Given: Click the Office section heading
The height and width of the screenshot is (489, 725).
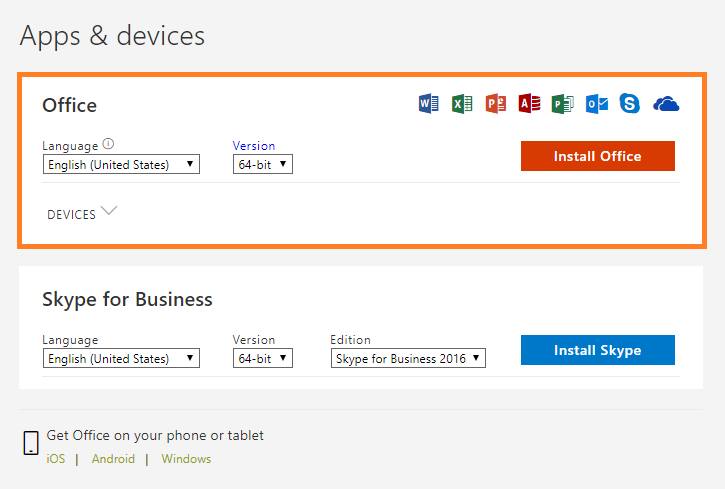Looking at the screenshot, I should point(69,105).
